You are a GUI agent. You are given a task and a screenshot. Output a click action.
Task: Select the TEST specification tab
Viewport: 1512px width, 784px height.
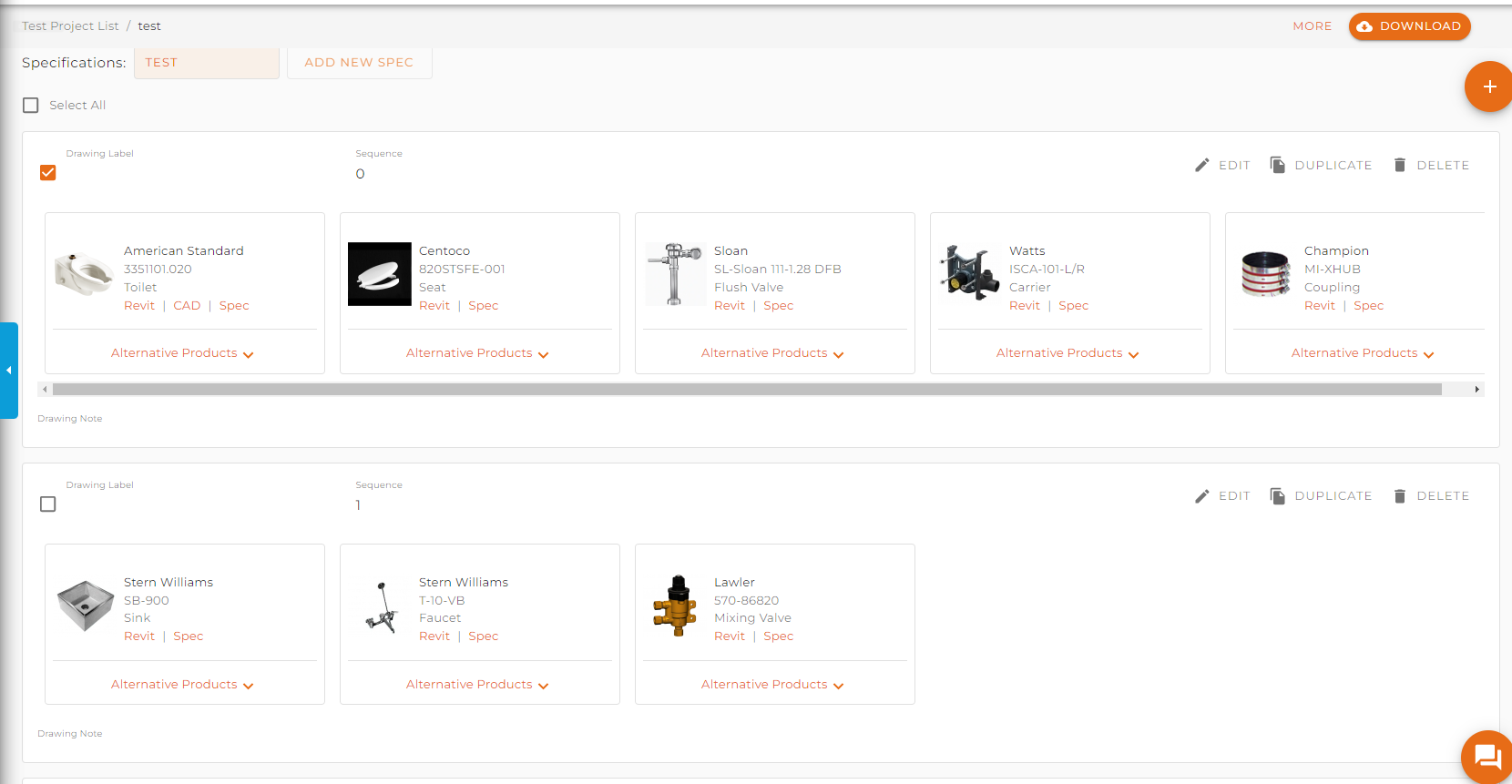click(x=207, y=63)
